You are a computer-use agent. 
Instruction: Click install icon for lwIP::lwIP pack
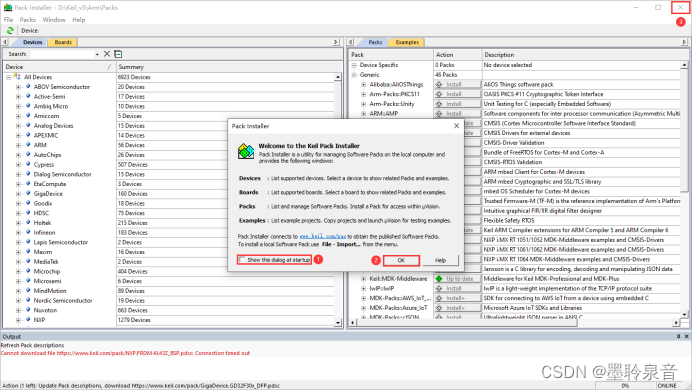(439, 288)
